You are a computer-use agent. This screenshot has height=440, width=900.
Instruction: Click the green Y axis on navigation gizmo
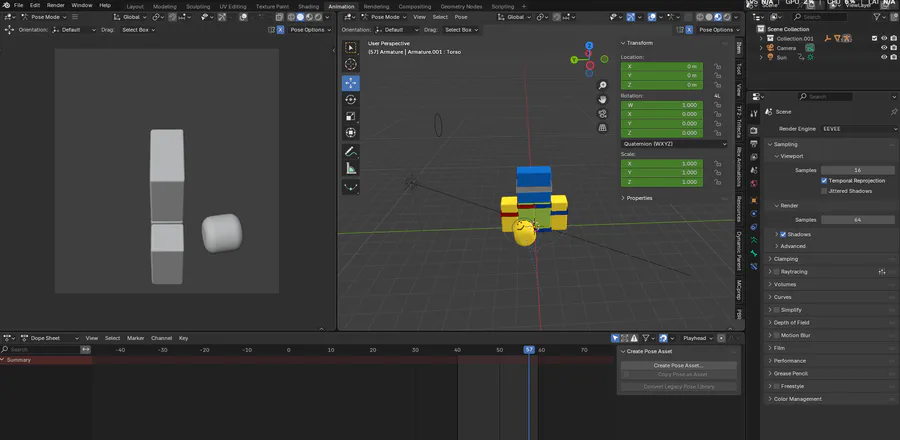click(575, 59)
